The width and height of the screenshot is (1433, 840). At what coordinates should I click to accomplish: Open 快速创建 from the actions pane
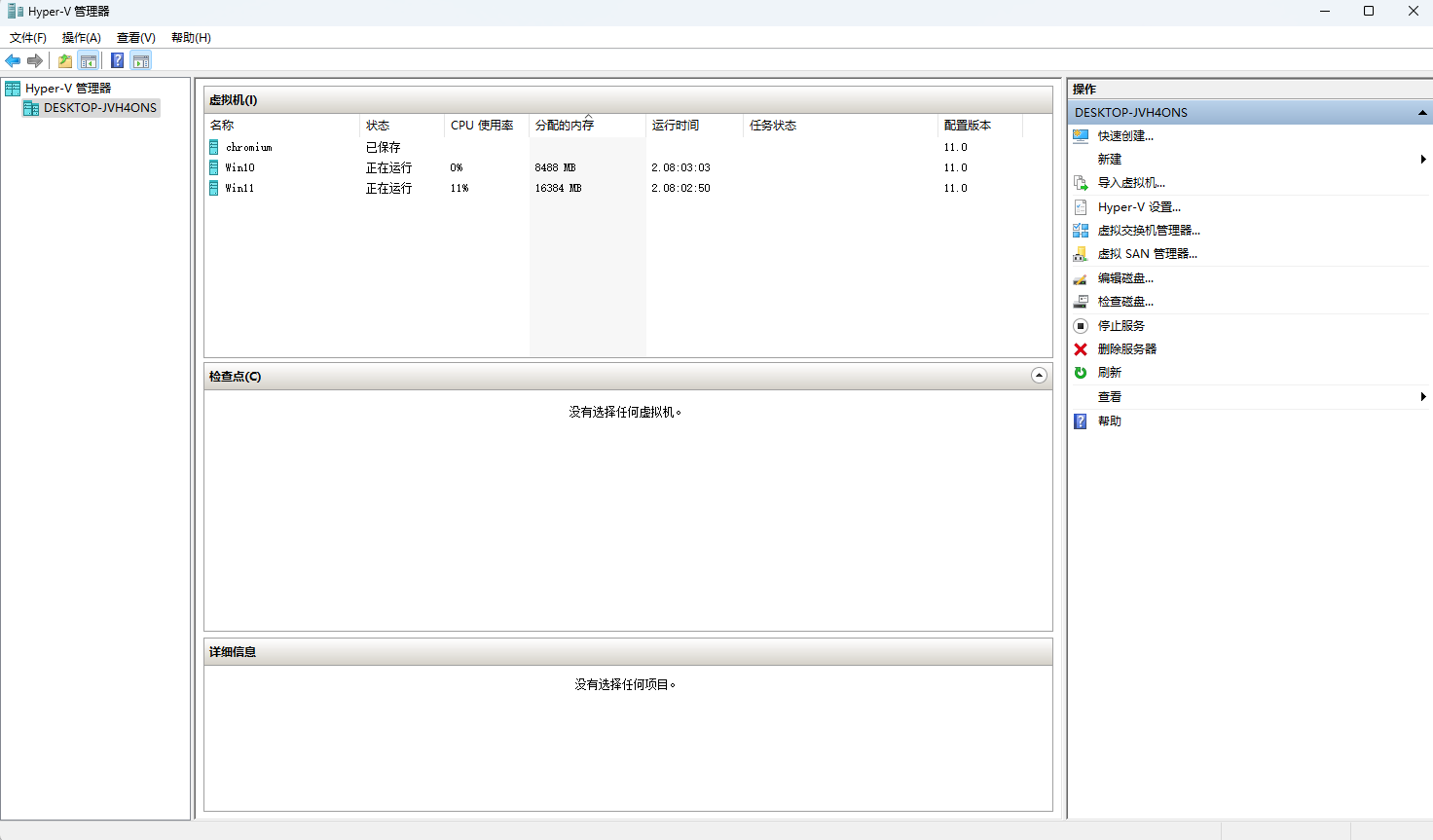1125,136
